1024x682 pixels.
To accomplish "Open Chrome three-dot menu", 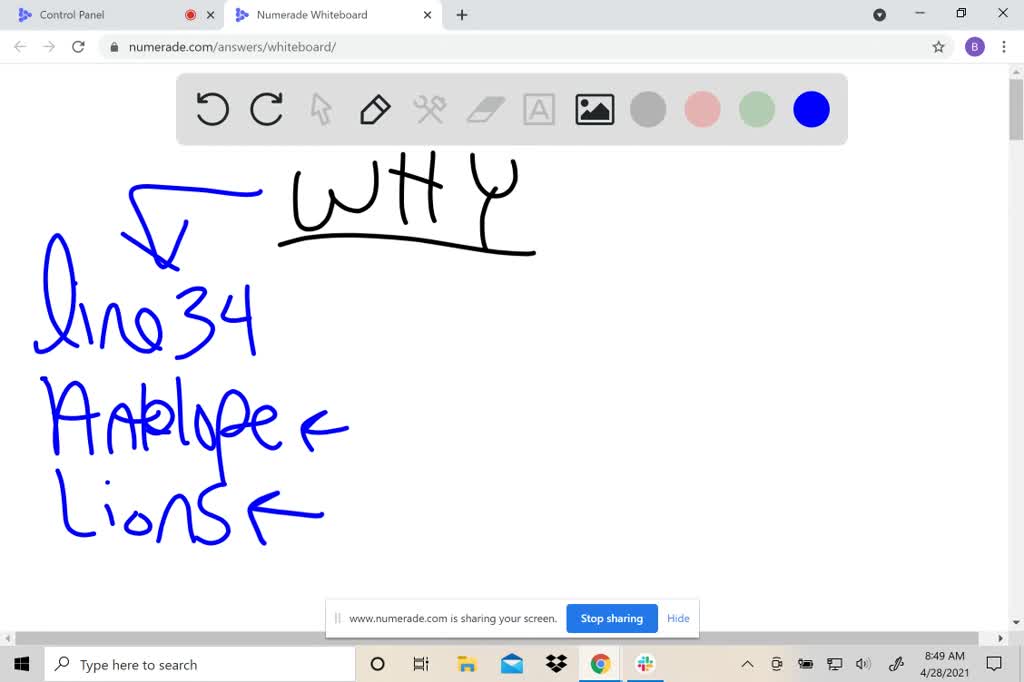I will (x=1004, y=46).
